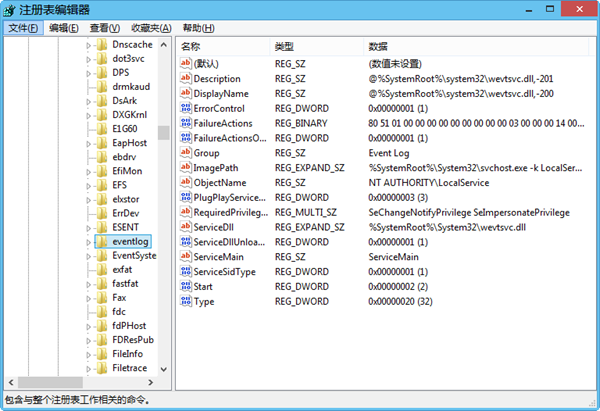
Task: Click the 'Event Log' data cell
Action: coord(389,153)
